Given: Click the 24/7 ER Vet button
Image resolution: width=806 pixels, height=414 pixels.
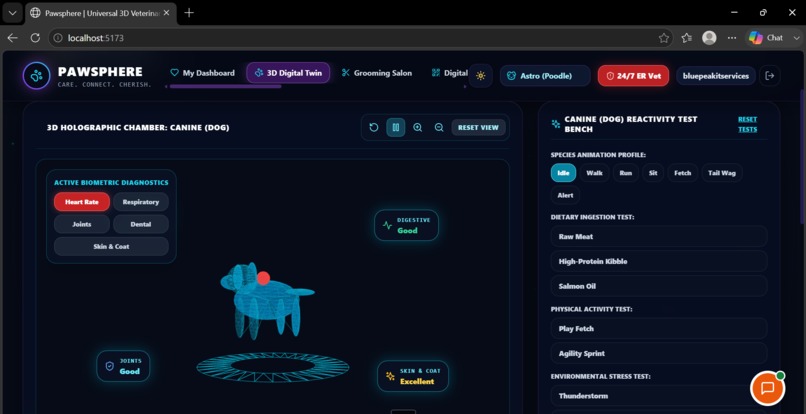Looking at the screenshot, I should pos(633,76).
